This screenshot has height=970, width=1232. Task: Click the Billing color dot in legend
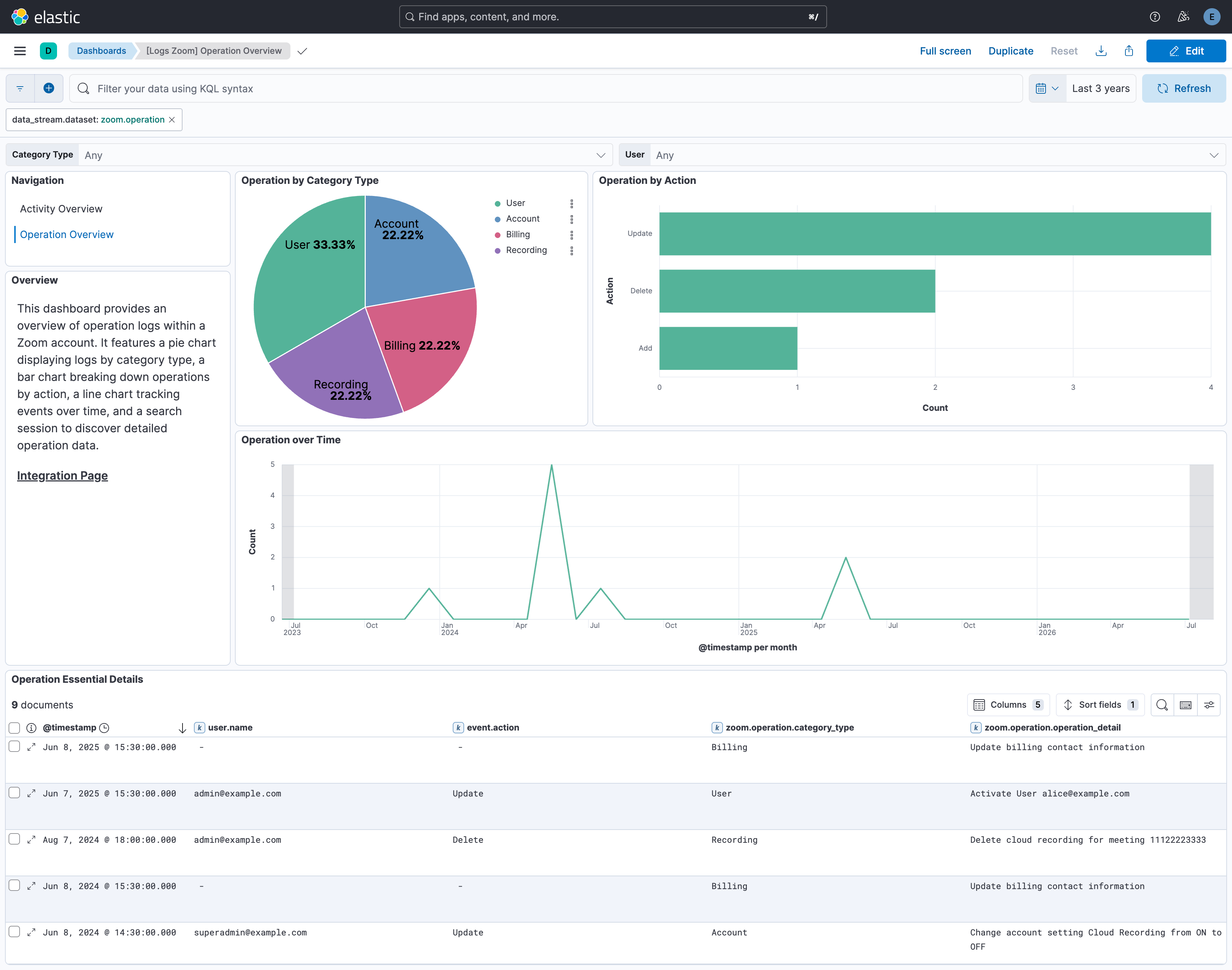[498, 234]
